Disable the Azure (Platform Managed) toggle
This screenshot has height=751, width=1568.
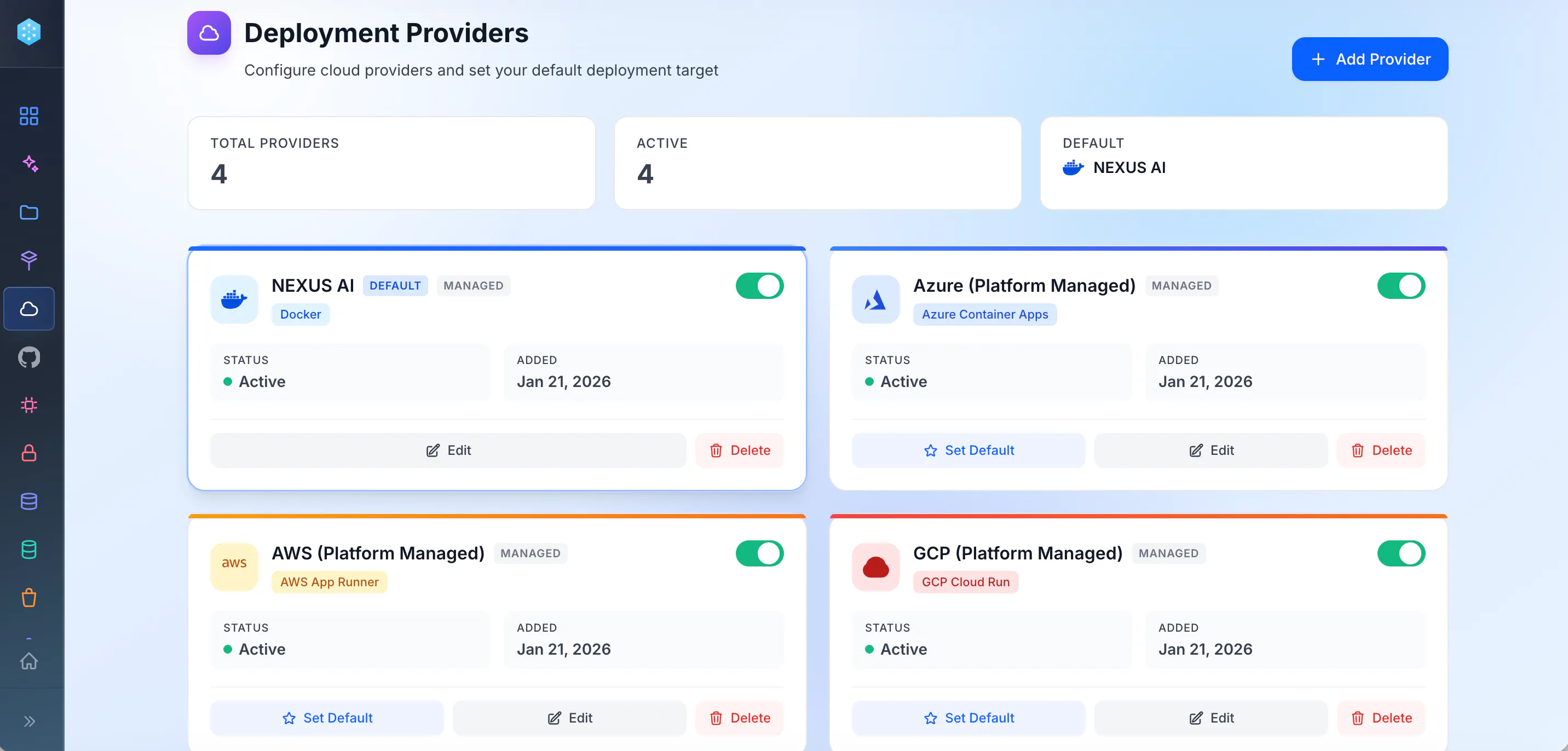pos(1401,286)
